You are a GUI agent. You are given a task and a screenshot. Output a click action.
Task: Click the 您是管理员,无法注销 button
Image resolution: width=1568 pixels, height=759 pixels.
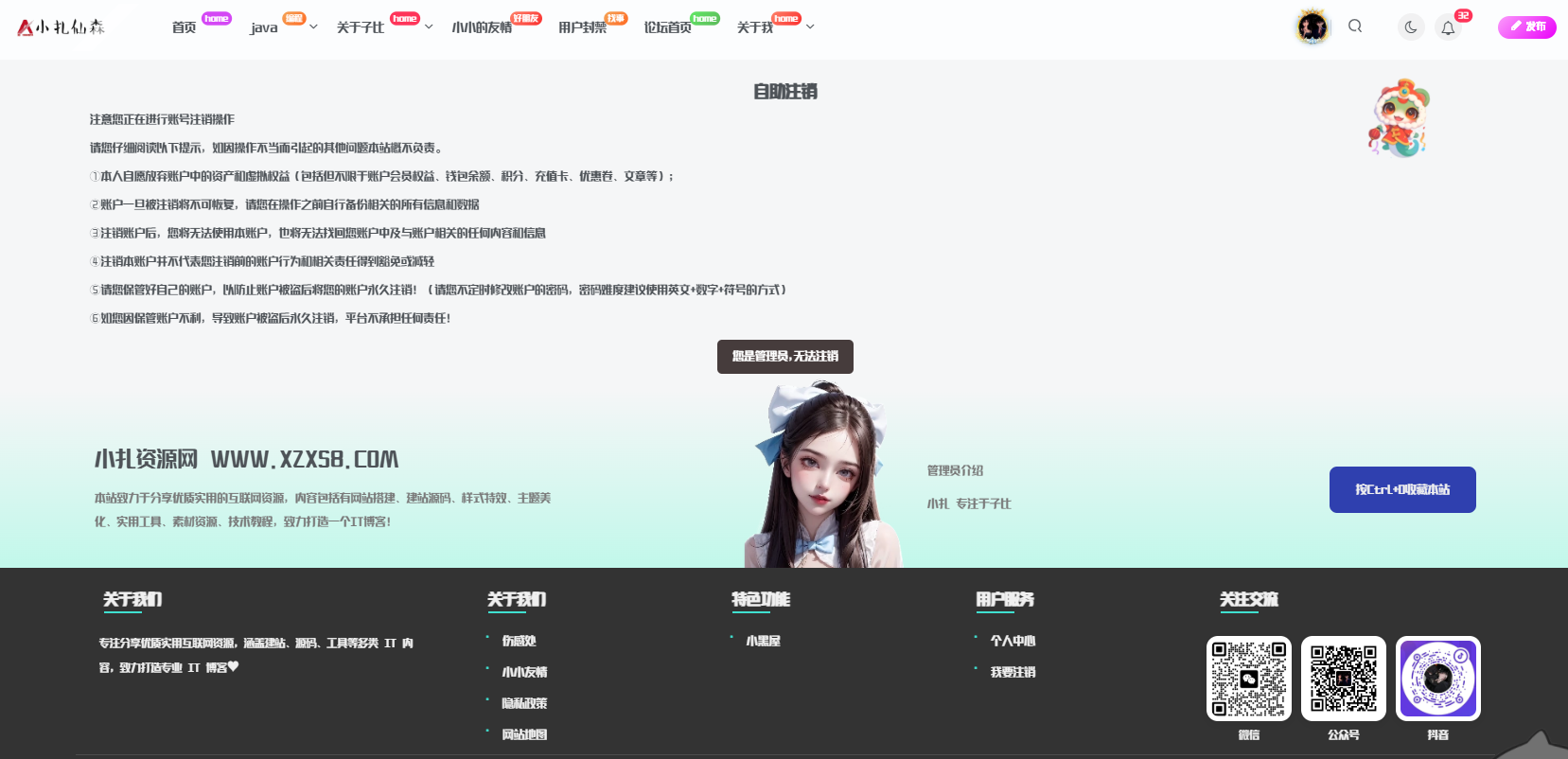click(x=785, y=357)
